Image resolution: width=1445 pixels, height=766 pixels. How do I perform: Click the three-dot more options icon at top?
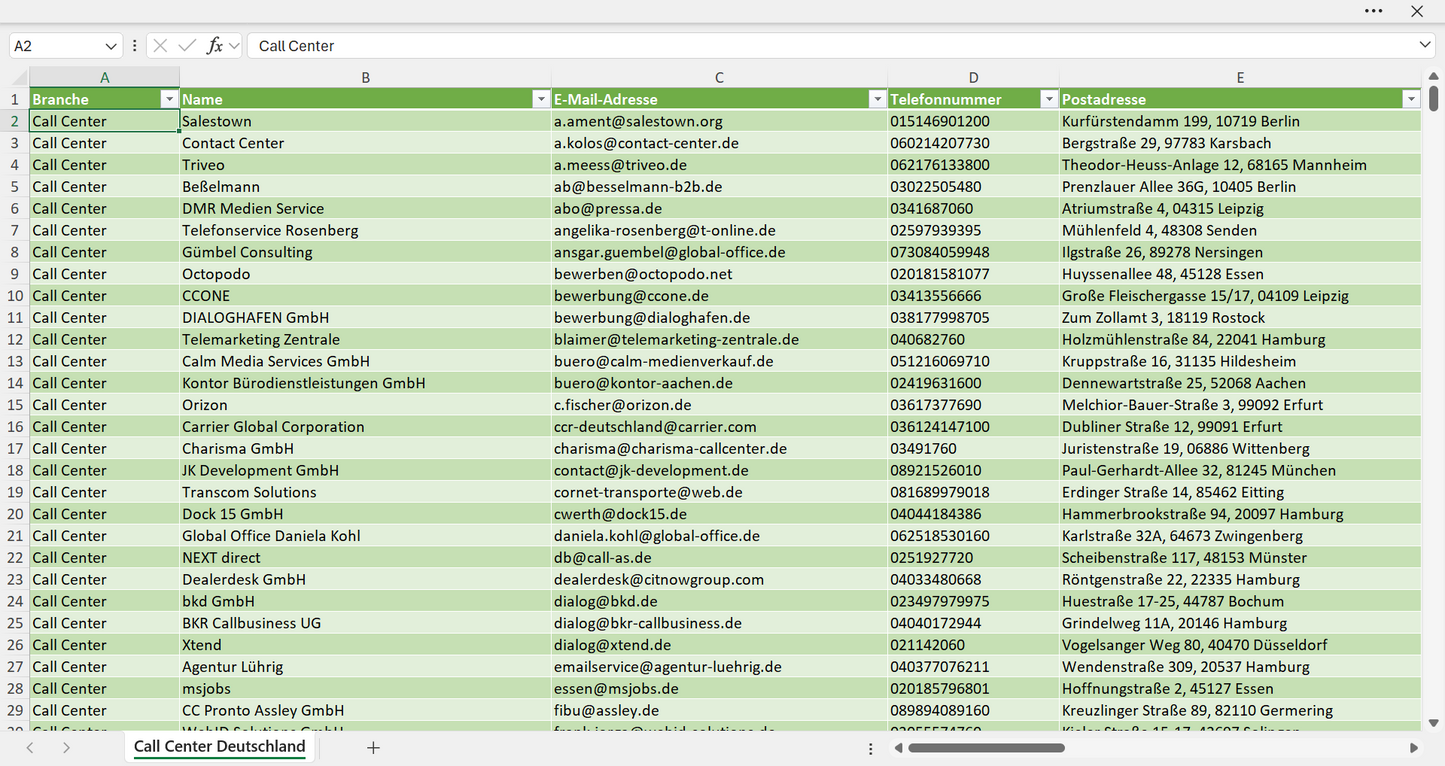click(x=1373, y=11)
